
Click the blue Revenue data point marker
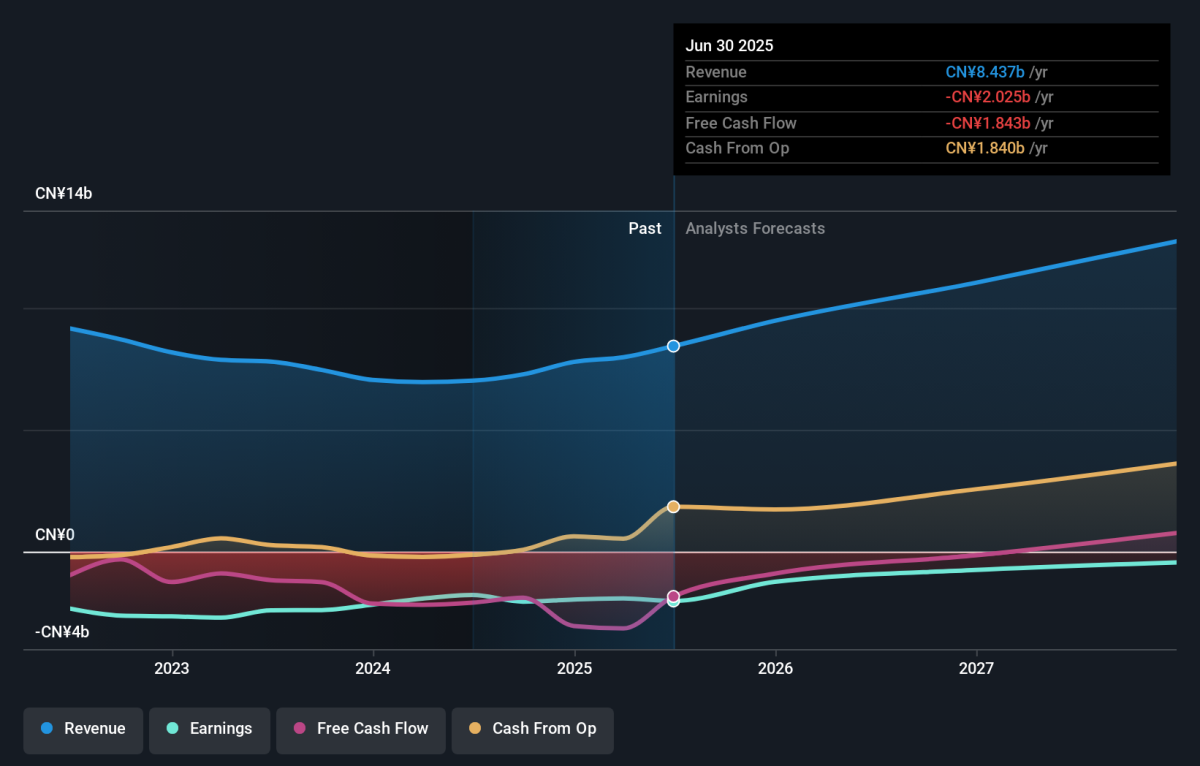click(673, 346)
